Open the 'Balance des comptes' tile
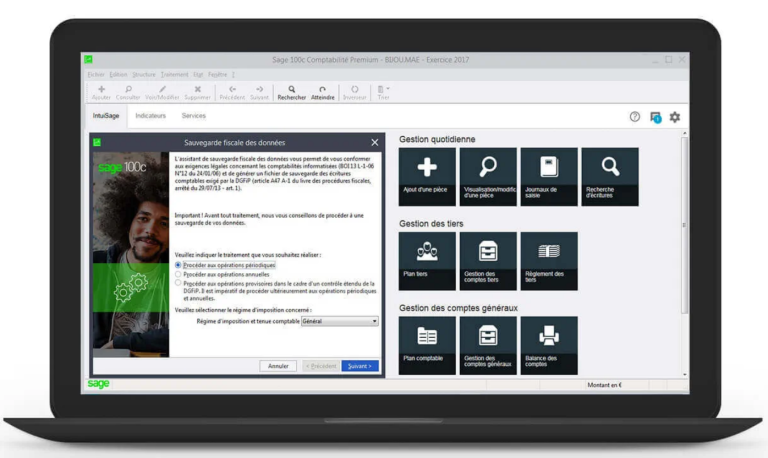This screenshot has width=768, height=458. pyautogui.click(x=549, y=345)
